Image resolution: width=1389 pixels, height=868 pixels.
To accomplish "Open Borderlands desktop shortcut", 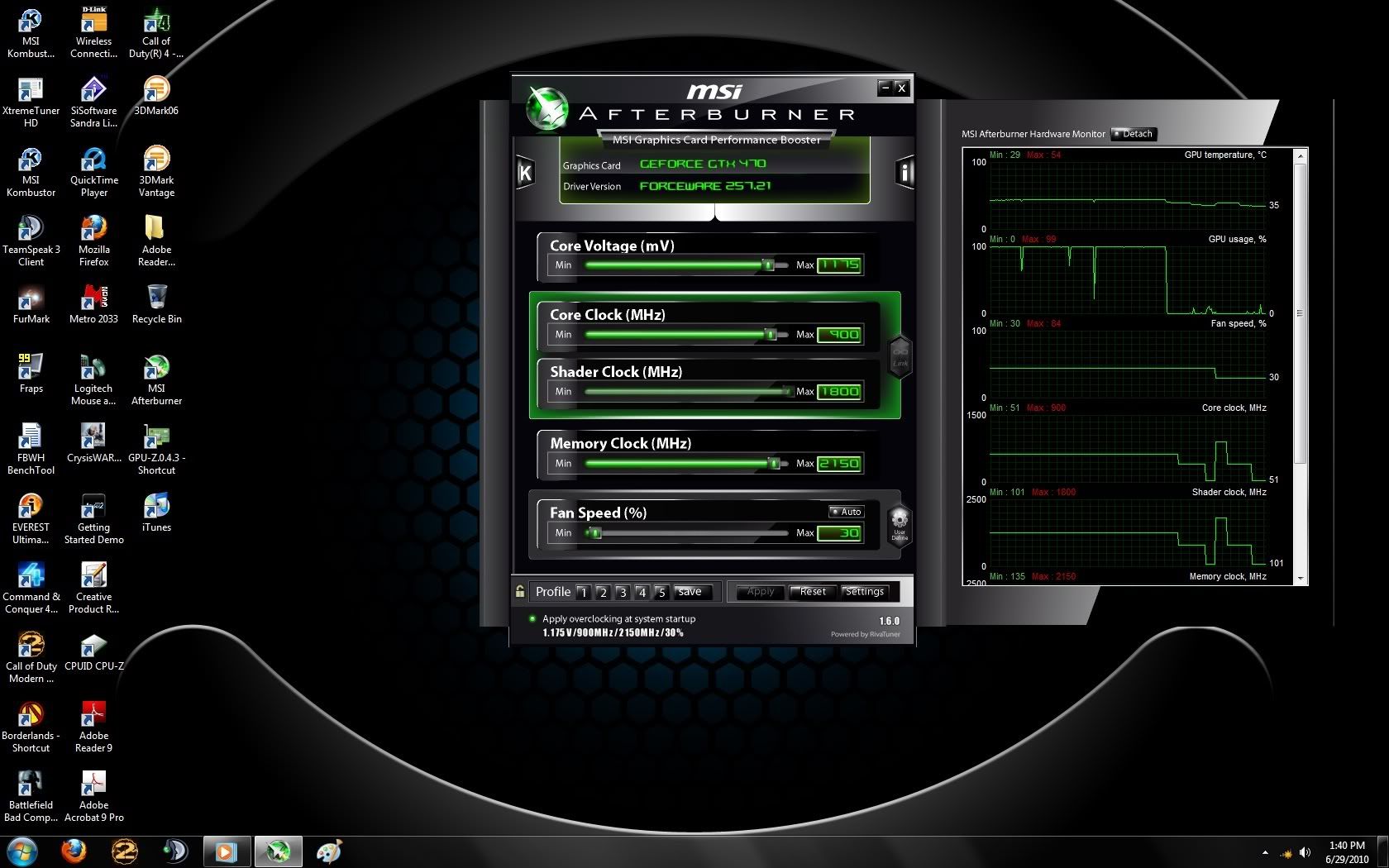I will coord(31,727).
